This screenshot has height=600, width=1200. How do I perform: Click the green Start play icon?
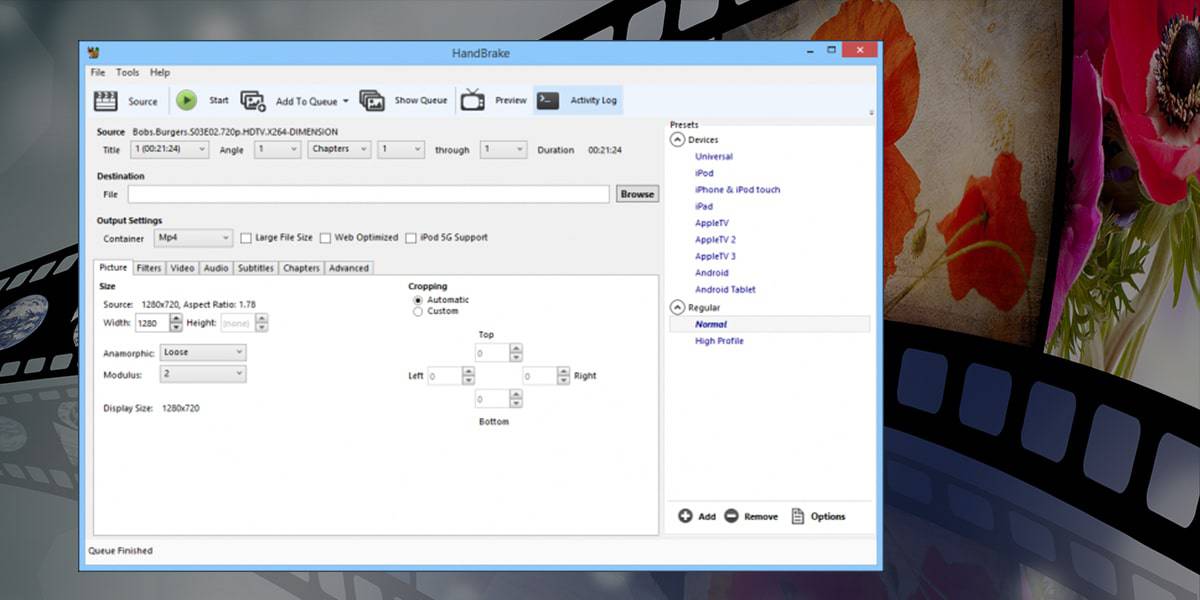tap(187, 100)
